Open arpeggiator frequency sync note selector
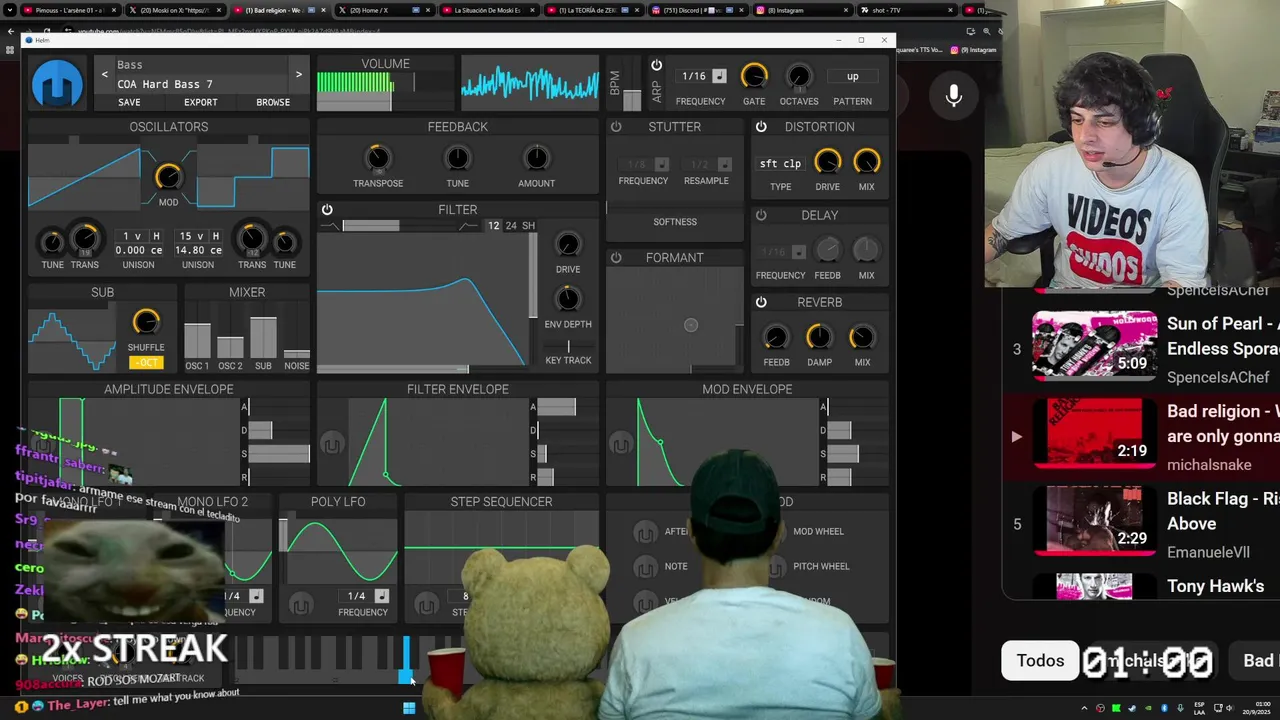This screenshot has width=1280, height=720. (x=719, y=77)
